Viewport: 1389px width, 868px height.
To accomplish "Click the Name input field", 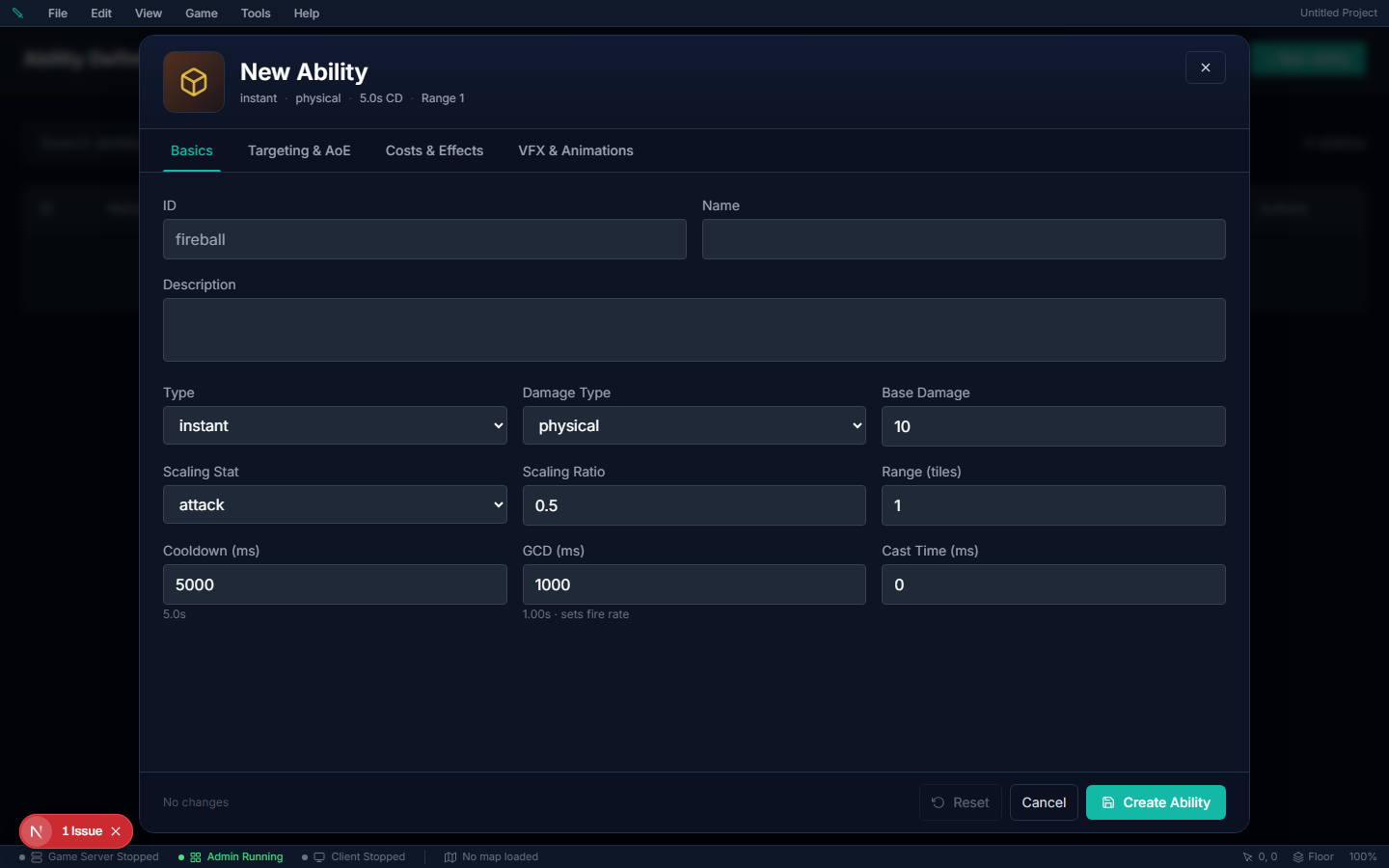I will click(964, 239).
